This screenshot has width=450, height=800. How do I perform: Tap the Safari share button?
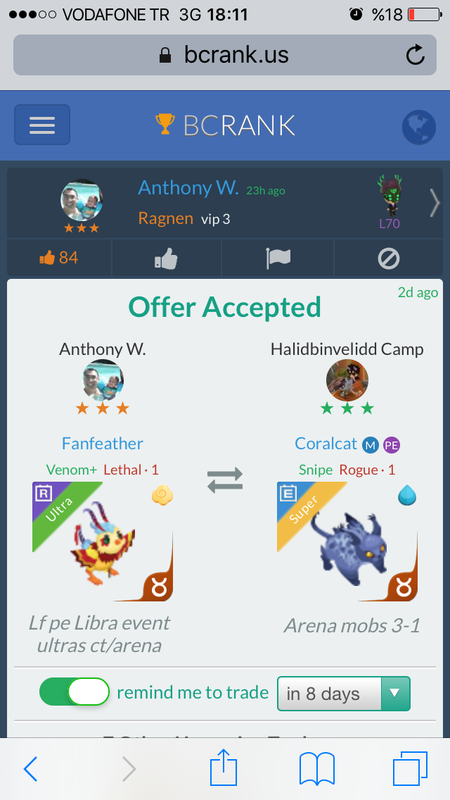[x=223, y=768]
